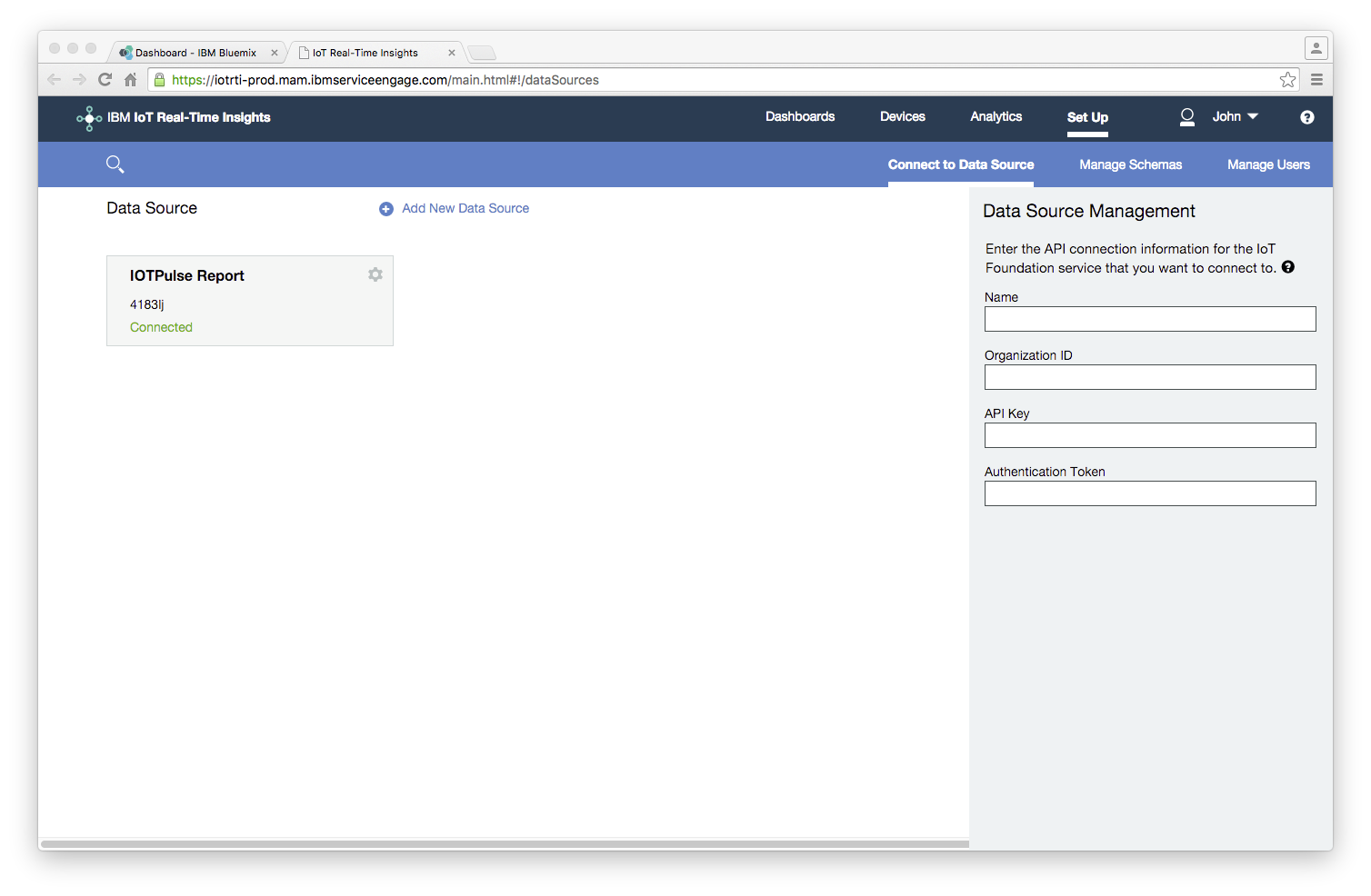This screenshot has width=1371, height=896.
Task: Open the search magnifier in blue bar
Action: pos(115,164)
